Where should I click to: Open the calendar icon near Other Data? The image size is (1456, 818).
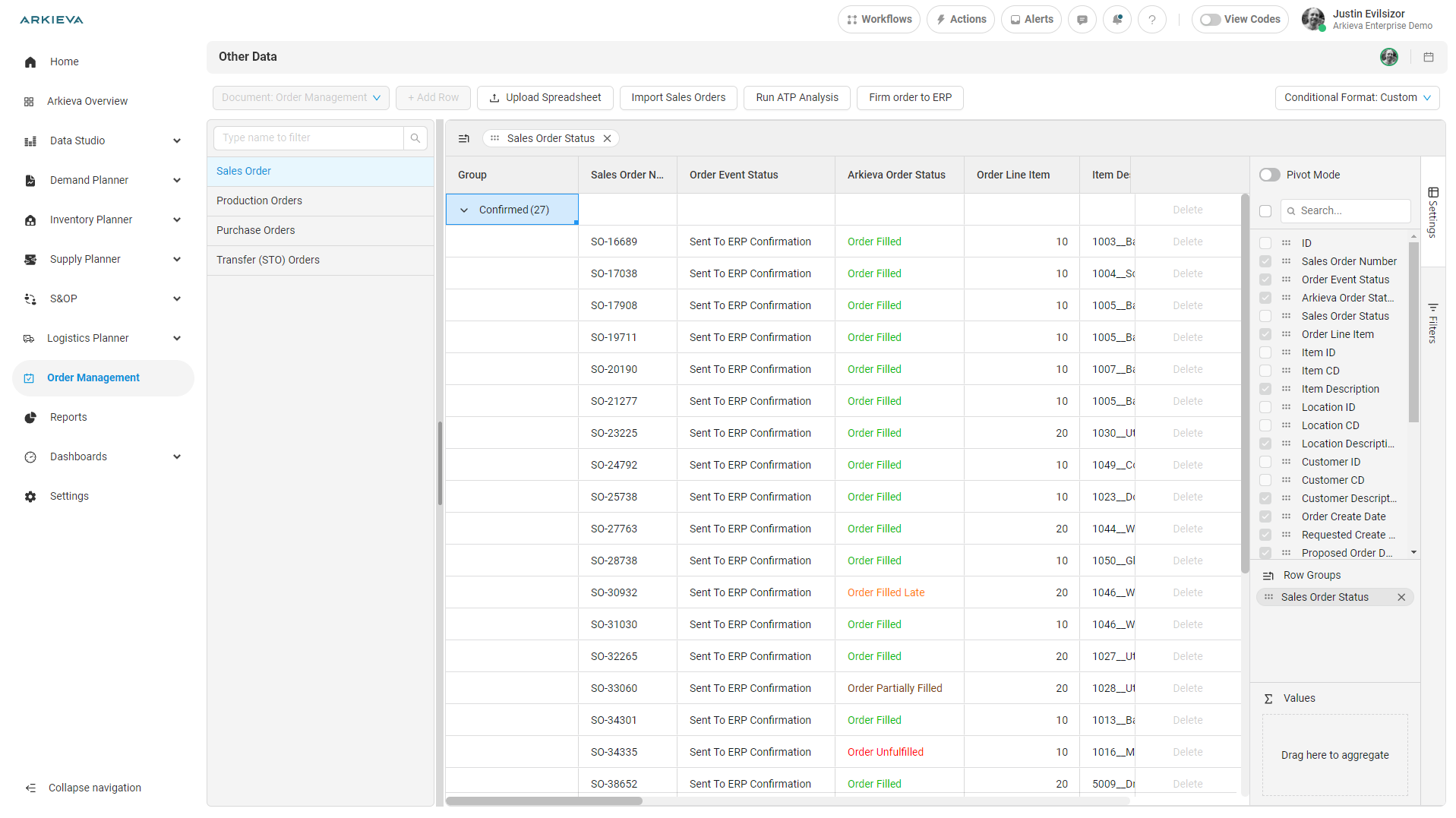point(1428,57)
